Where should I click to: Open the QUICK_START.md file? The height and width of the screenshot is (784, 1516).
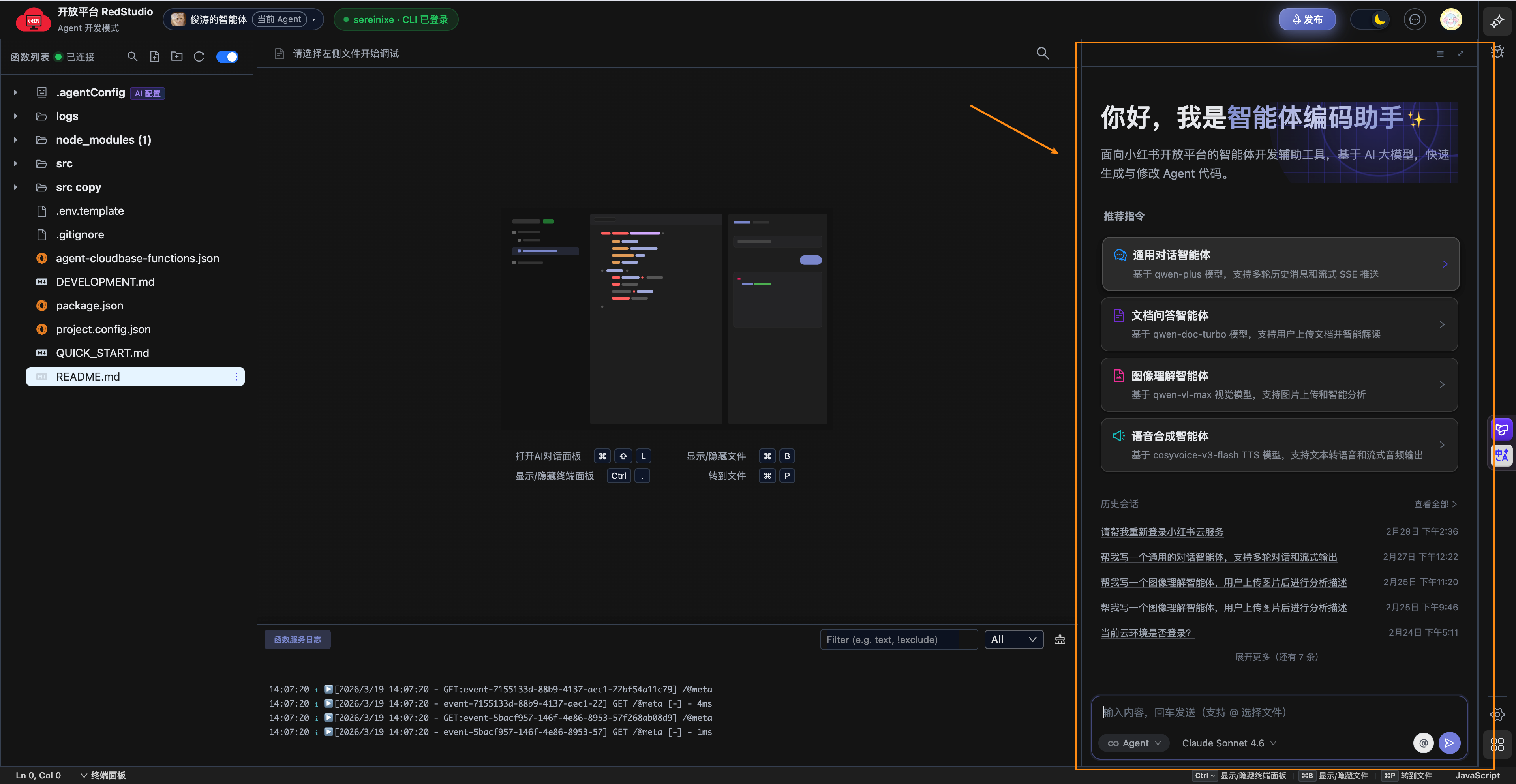pyautogui.click(x=102, y=353)
